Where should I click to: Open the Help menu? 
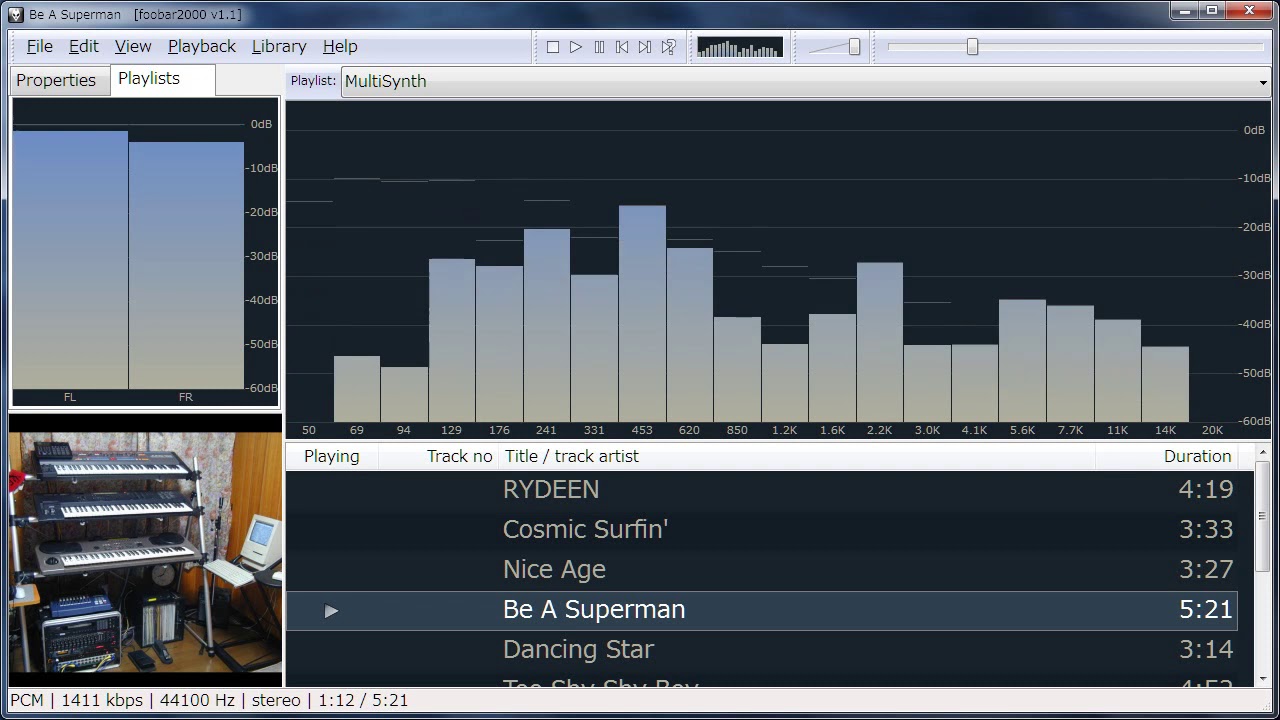click(x=340, y=46)
